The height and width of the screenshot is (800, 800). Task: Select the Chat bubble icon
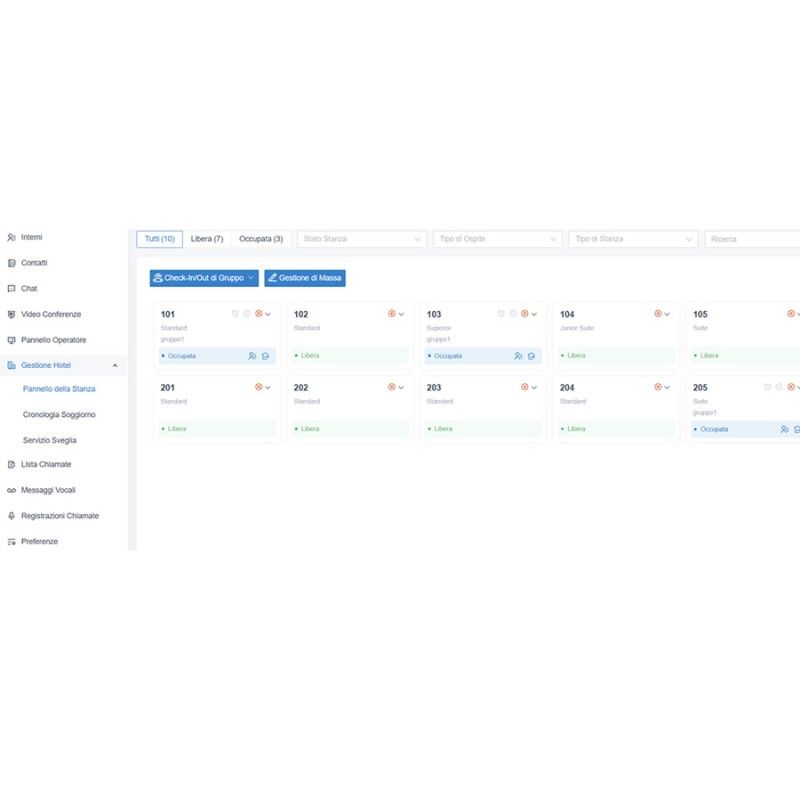pos(12,289)
